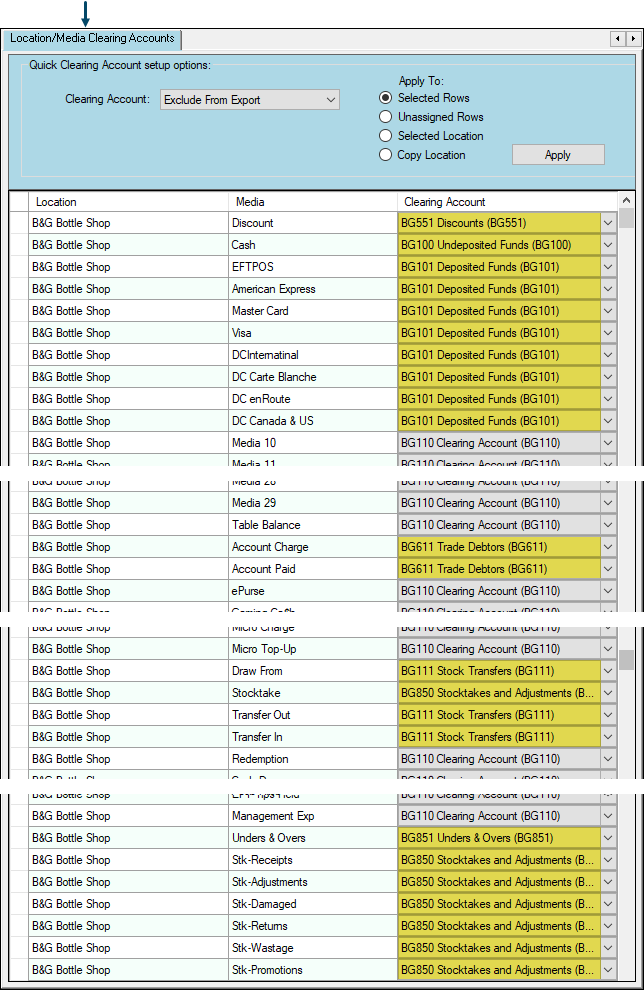
Task: Expand clearing account dropdown for Management Exp row
Action: (x=608, y=816)
